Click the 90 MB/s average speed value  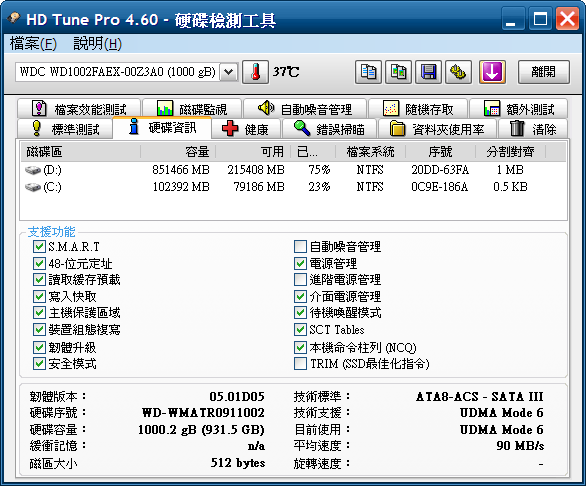pyautogui.click(x=520, y=446)
